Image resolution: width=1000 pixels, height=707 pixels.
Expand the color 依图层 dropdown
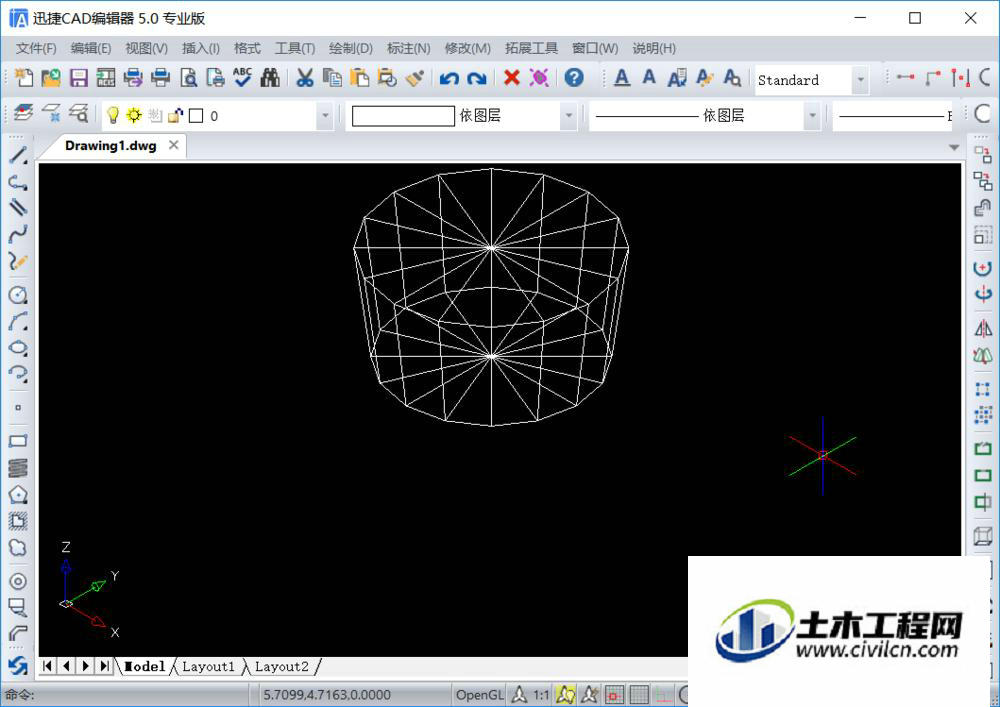point(568,116)
